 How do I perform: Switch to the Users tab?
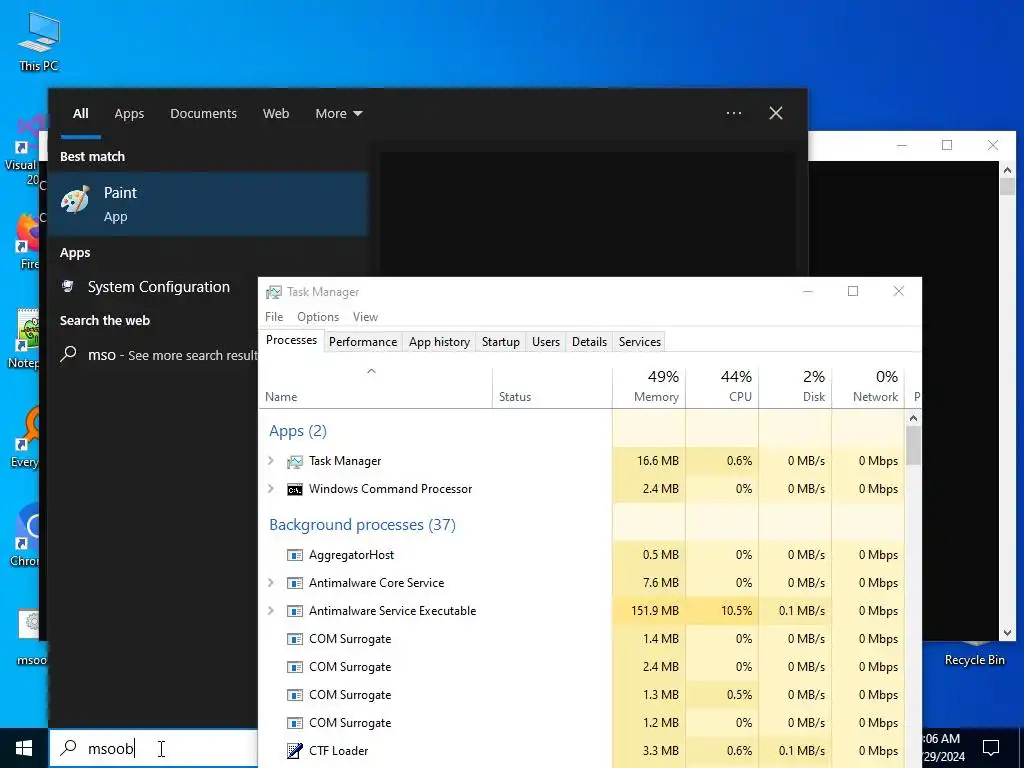[x=546, y=342]
